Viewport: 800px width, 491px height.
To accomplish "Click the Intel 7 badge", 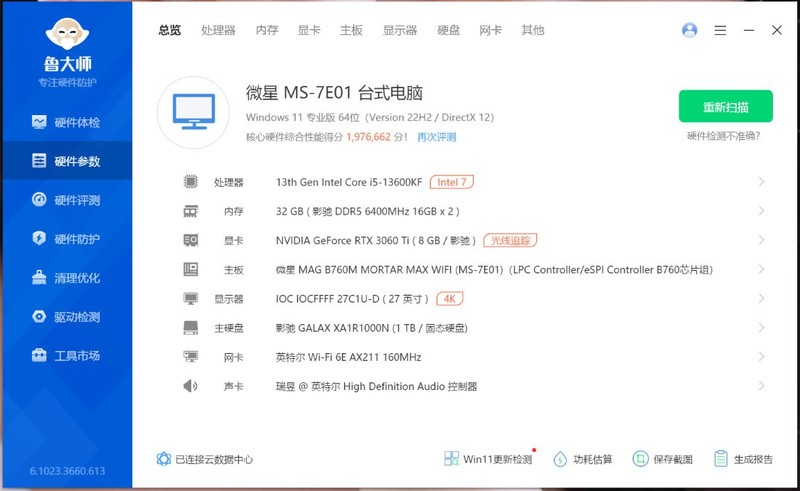I will click(452, 182).
